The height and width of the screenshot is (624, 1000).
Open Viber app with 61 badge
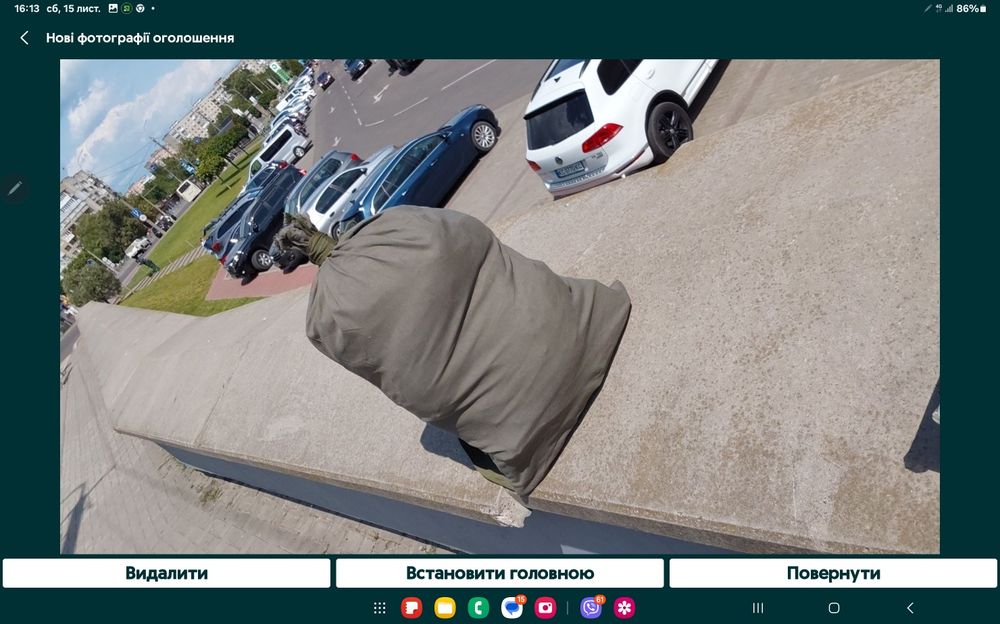592,607
